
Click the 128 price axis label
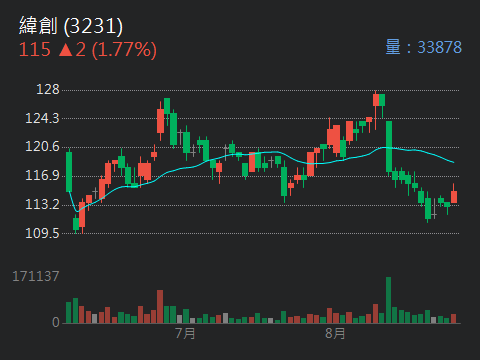pyautogui.click(x=48, y=89)
